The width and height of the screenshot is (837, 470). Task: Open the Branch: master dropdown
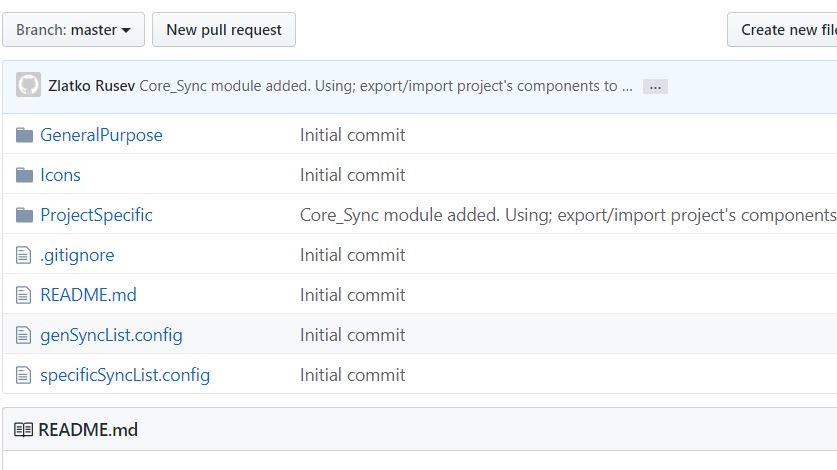click(73, 29)
